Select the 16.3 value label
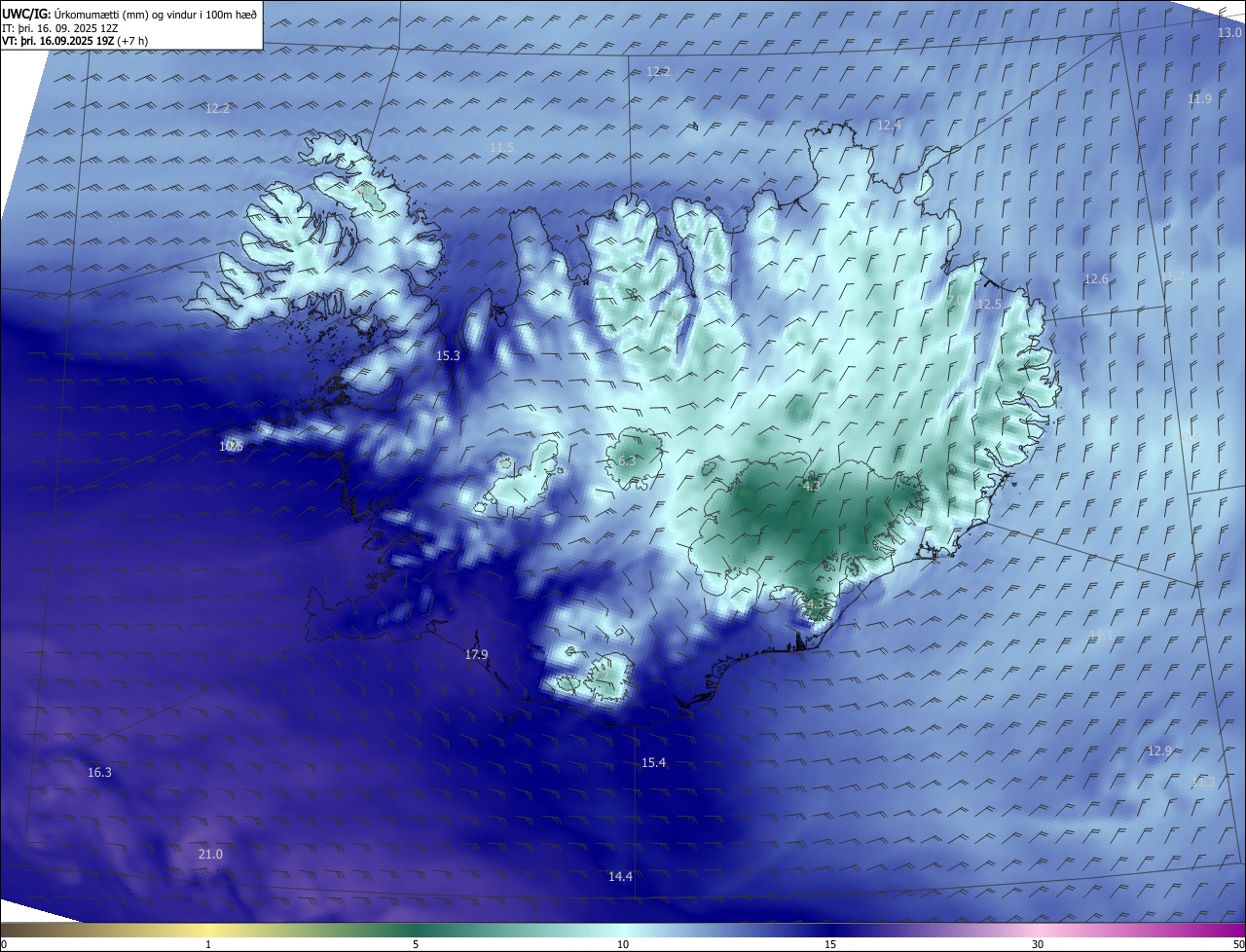The height and width of the screenshot is (952, 1246). [99, 772]
